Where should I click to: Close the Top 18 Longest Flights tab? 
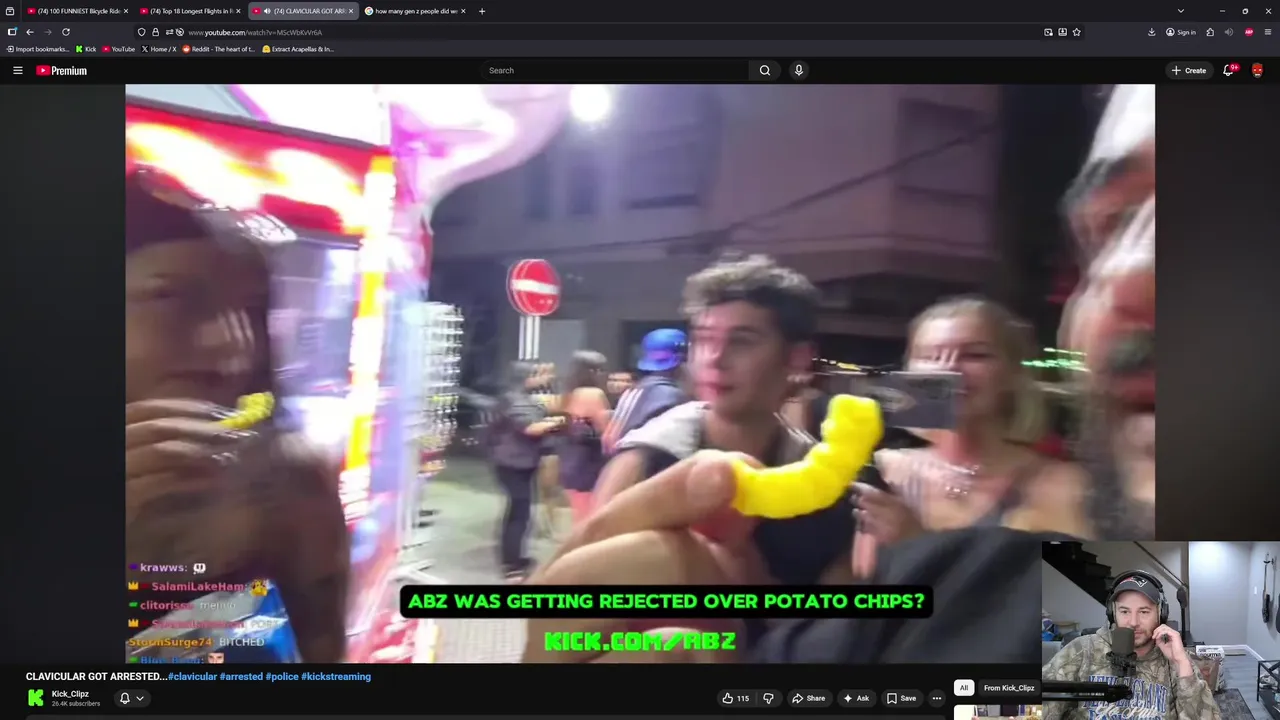click(x=238, y=11)
